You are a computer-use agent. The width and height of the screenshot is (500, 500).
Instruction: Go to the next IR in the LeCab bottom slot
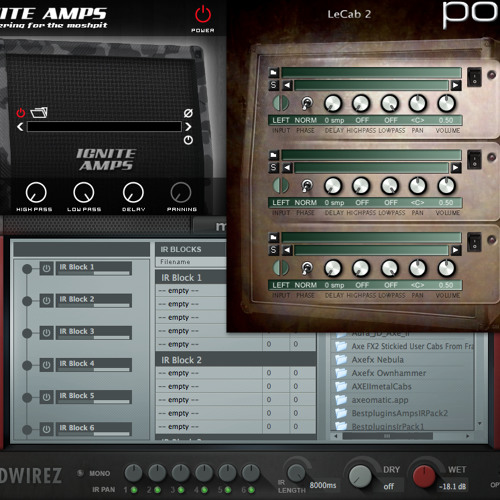pos(456,250)
